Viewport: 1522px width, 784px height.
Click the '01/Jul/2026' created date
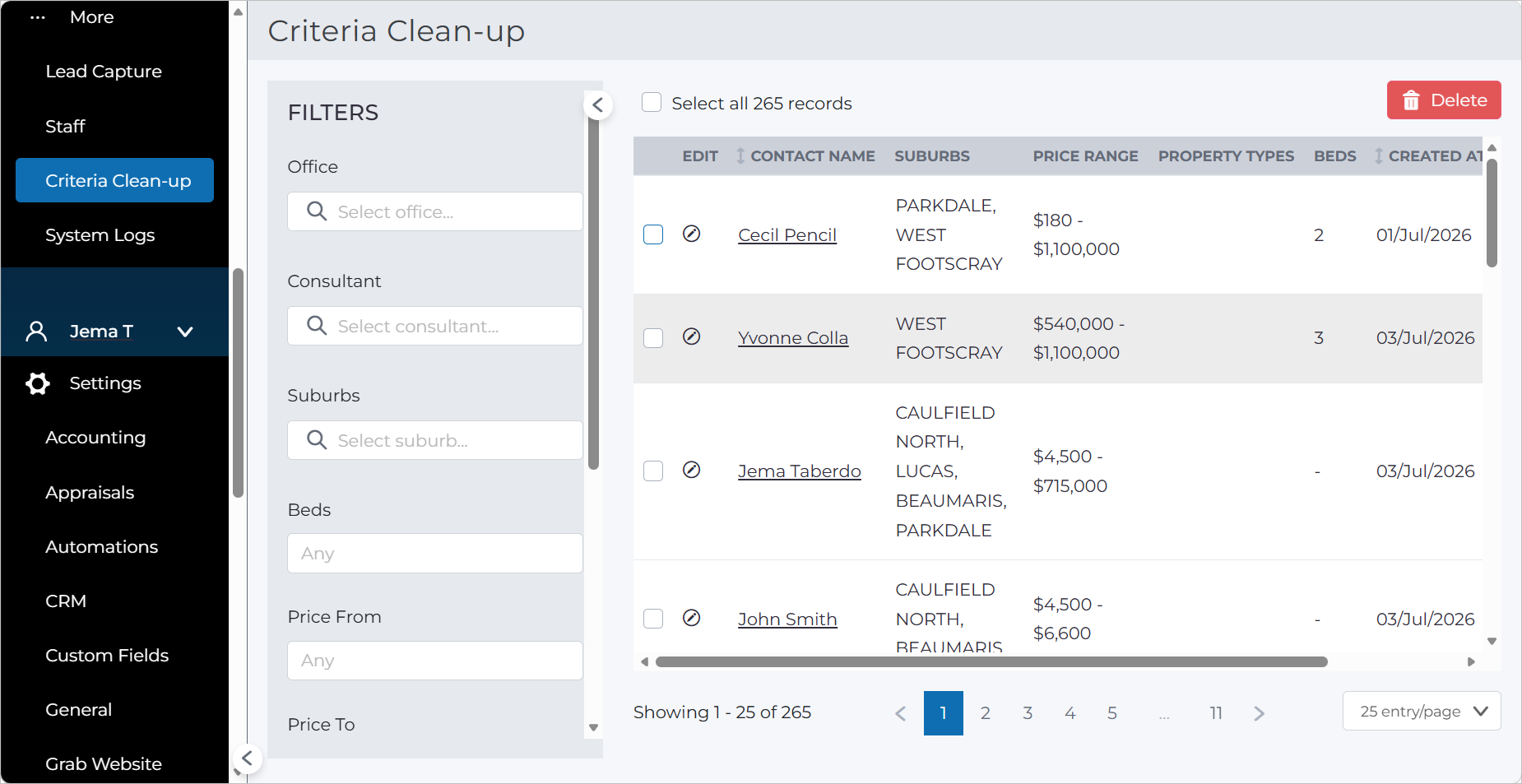coord(1424,235)
